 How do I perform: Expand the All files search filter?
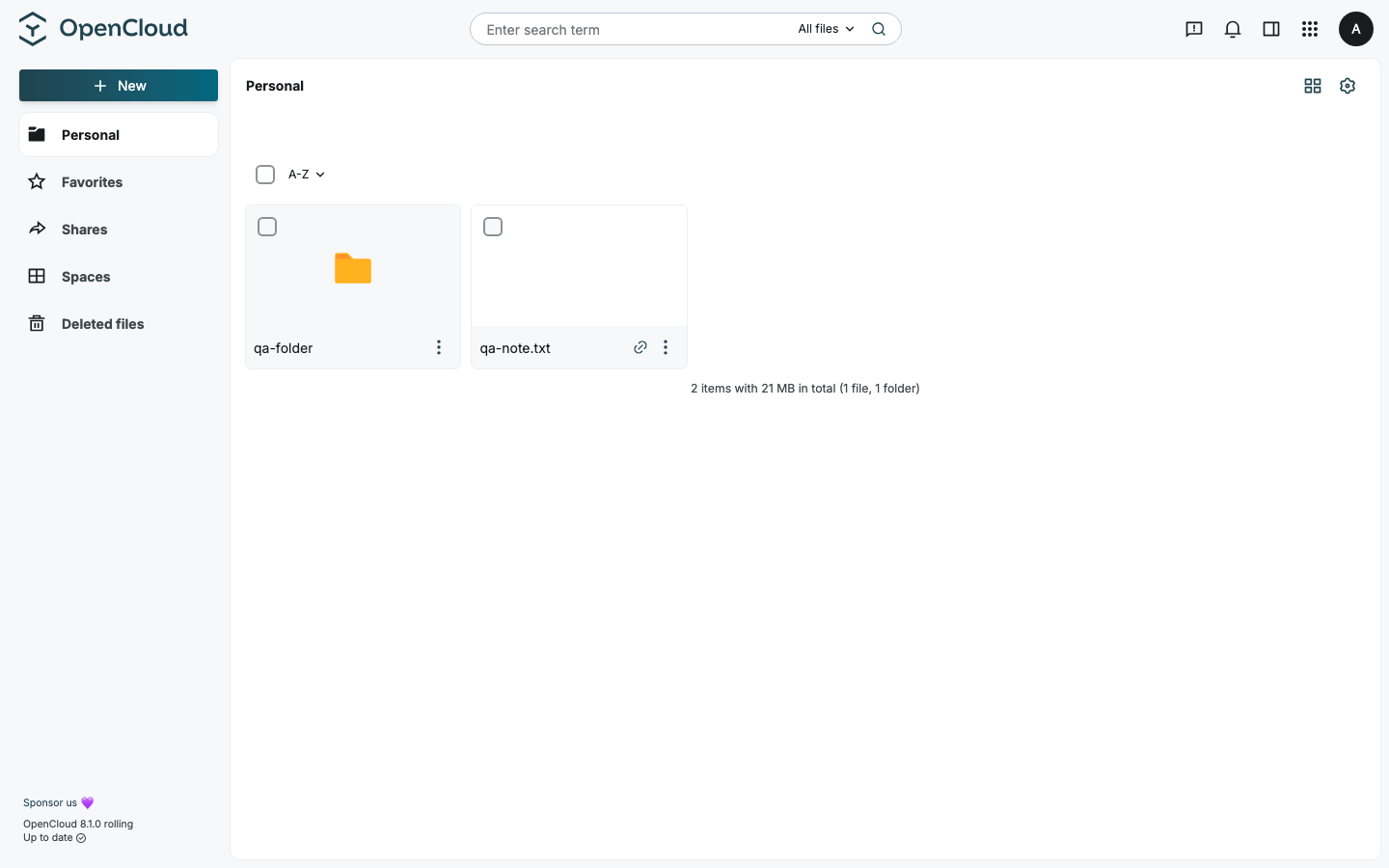826,29
